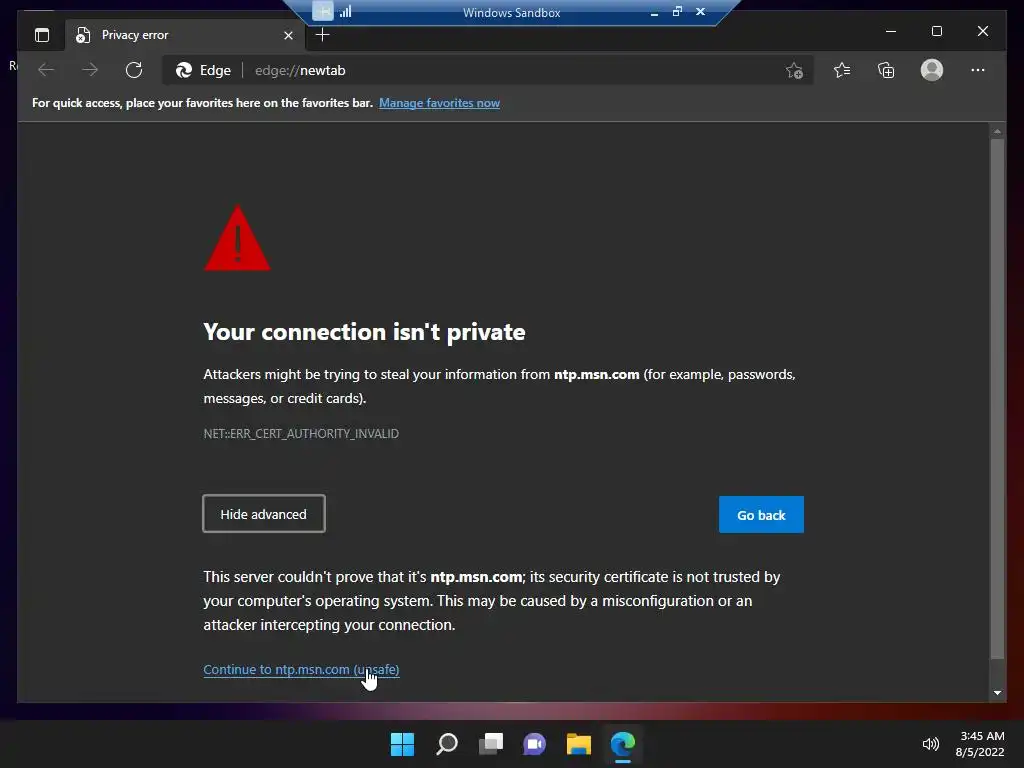Open Settings and more ellipsis menu
Screen dimensions: 1024x768
(x=978, y=70)
